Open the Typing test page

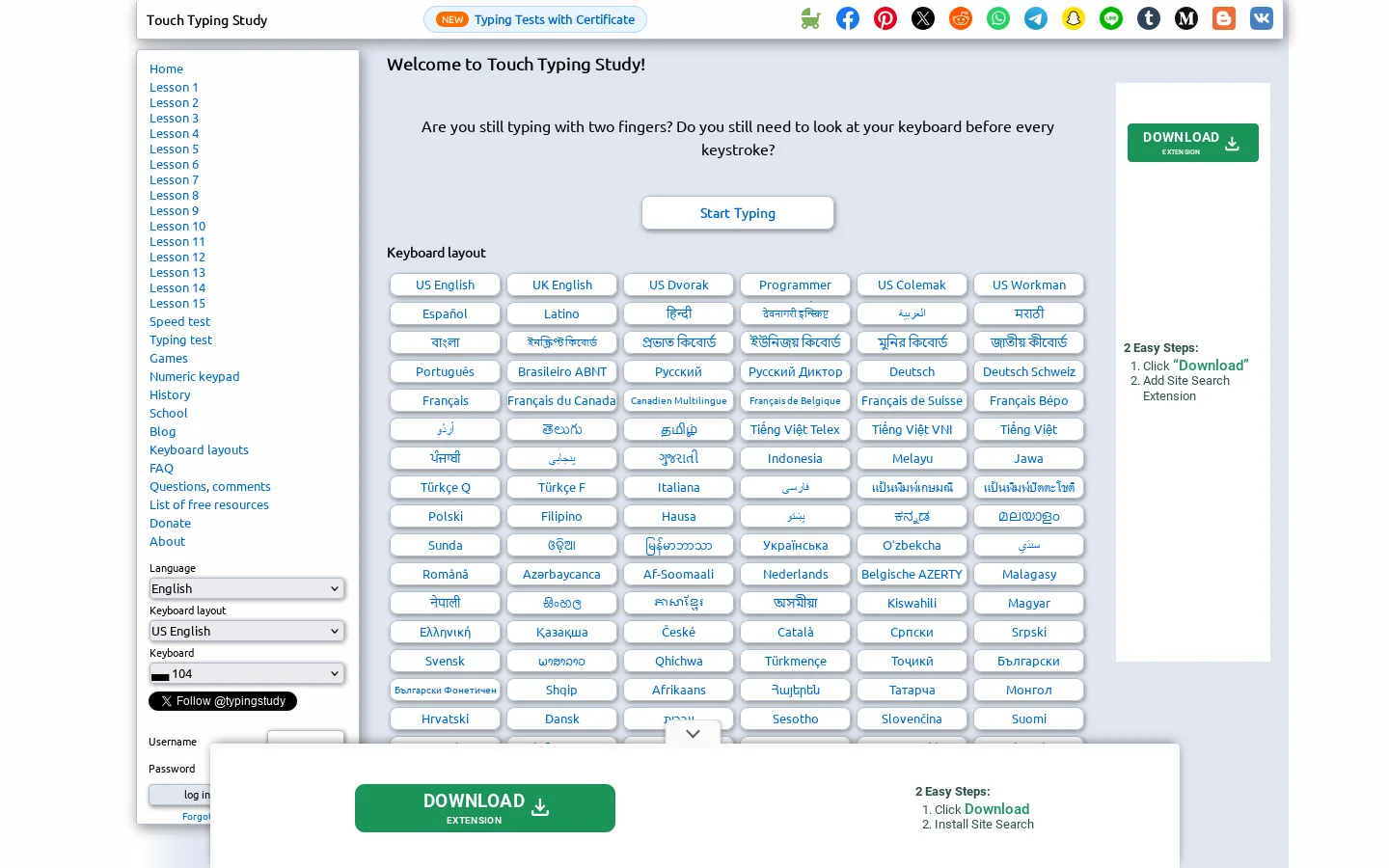[180, 339]
